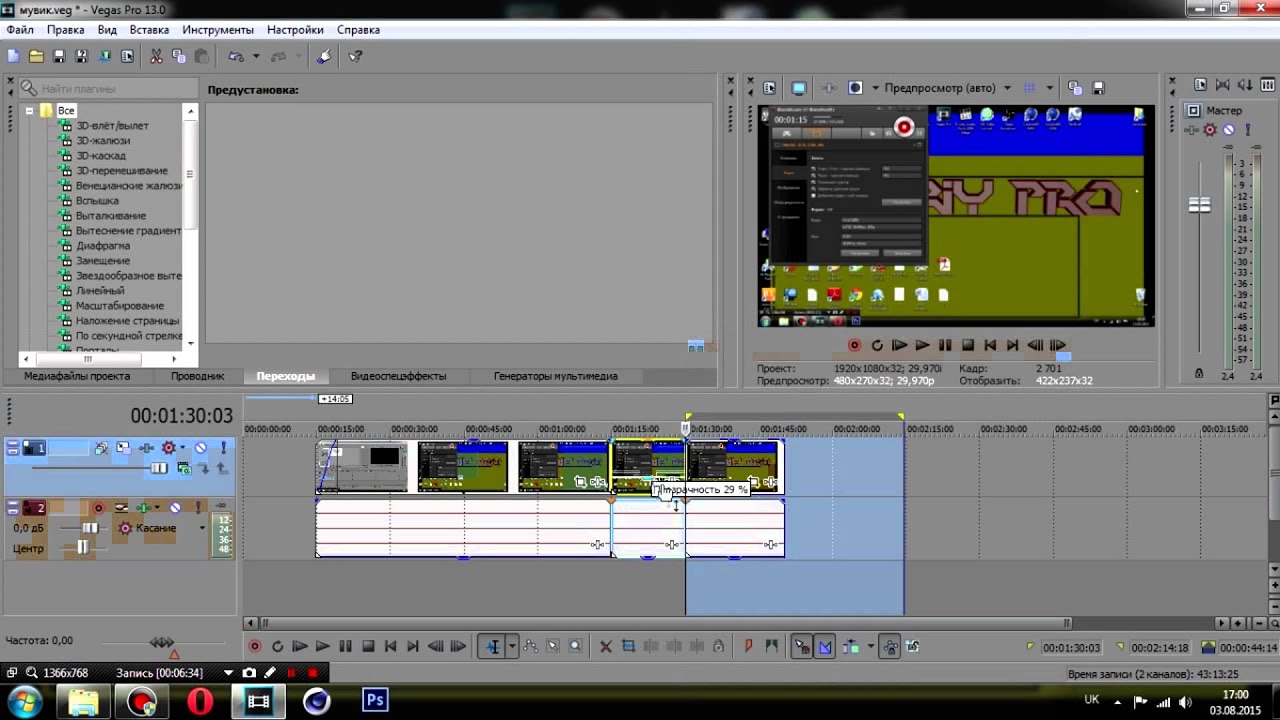This screenshot has height=720, width=1280.
Task: Paste using the clipboard toolbar icon
Action: (x=201, y=57)
